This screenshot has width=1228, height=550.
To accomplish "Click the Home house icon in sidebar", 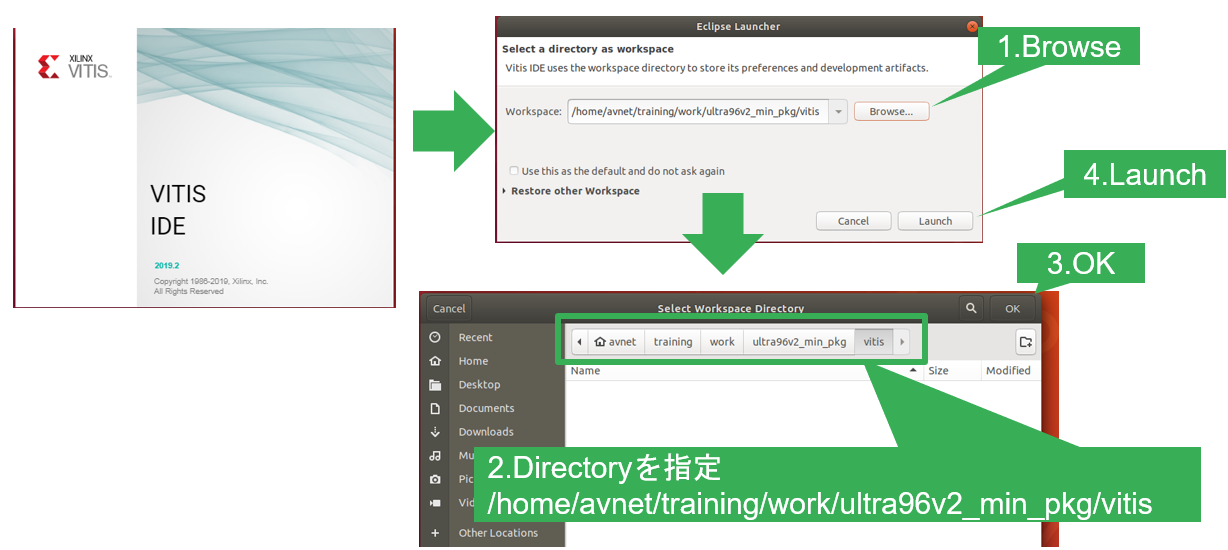I will point(435,361).
